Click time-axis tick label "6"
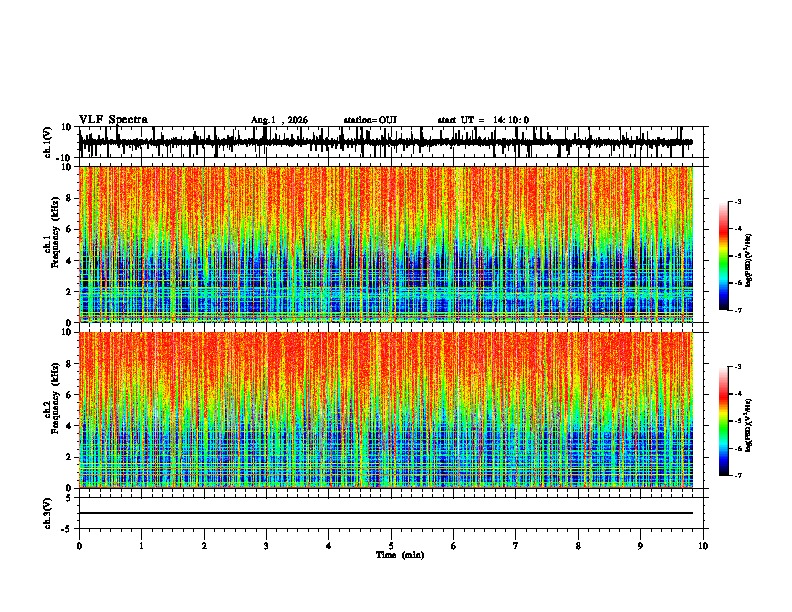 tap(454, 546)
